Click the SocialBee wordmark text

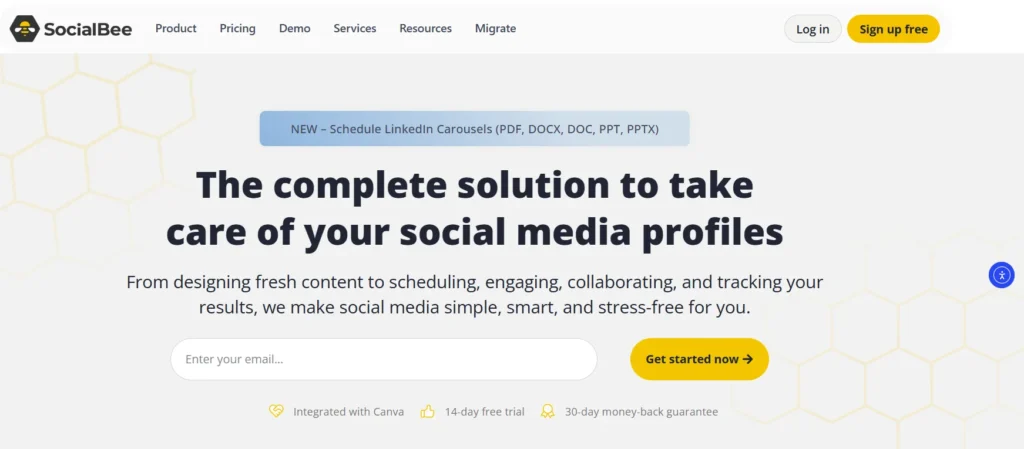[88, 30]
